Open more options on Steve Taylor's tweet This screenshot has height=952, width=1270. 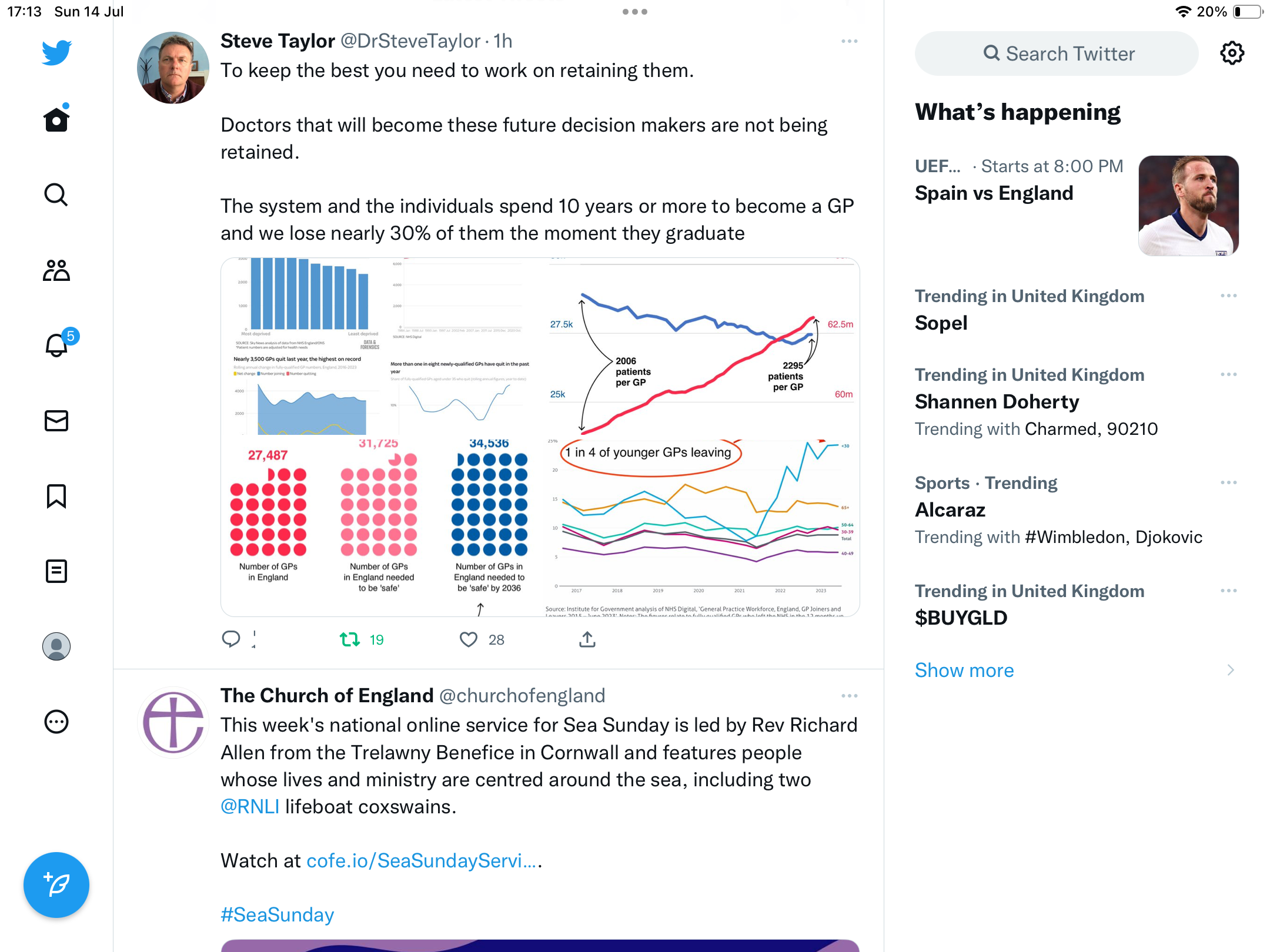pyautogui.click(x=849, y=41)
